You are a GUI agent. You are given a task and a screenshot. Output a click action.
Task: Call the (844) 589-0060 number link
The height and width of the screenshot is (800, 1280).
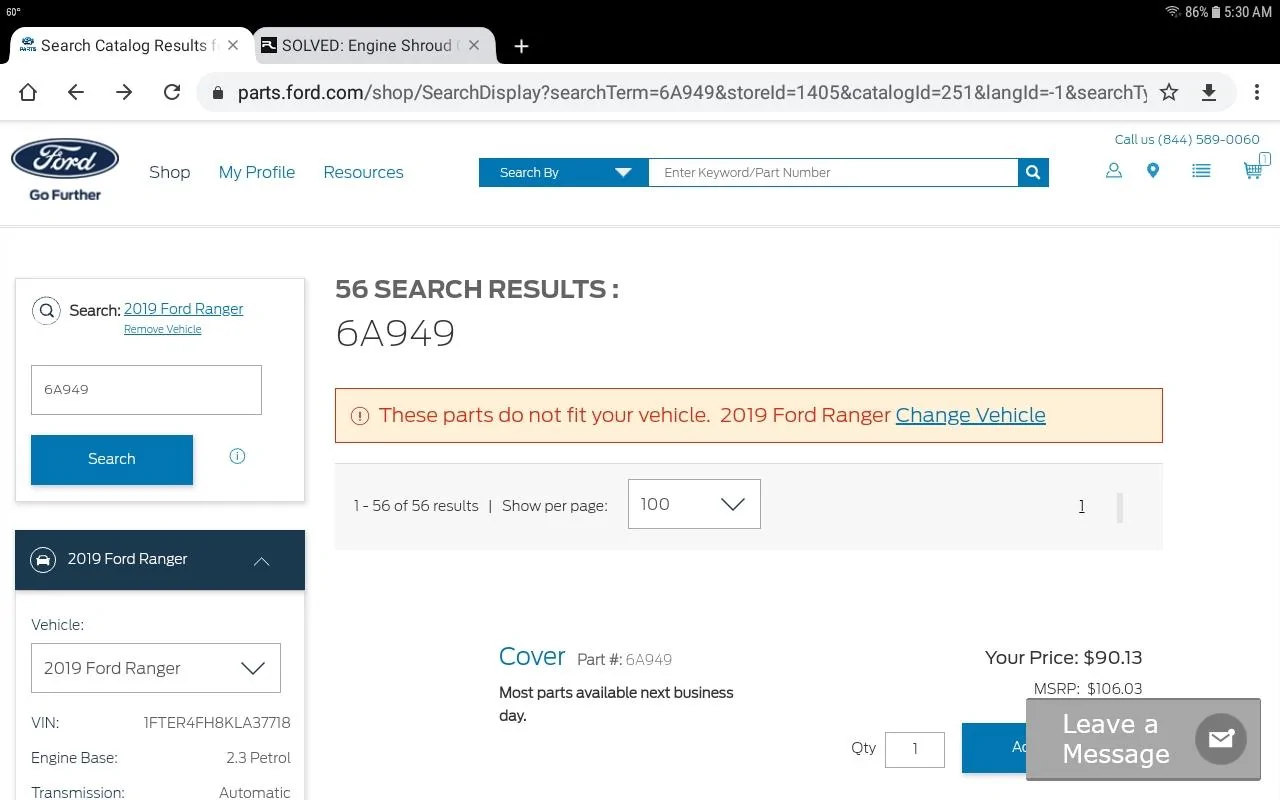1187,139
